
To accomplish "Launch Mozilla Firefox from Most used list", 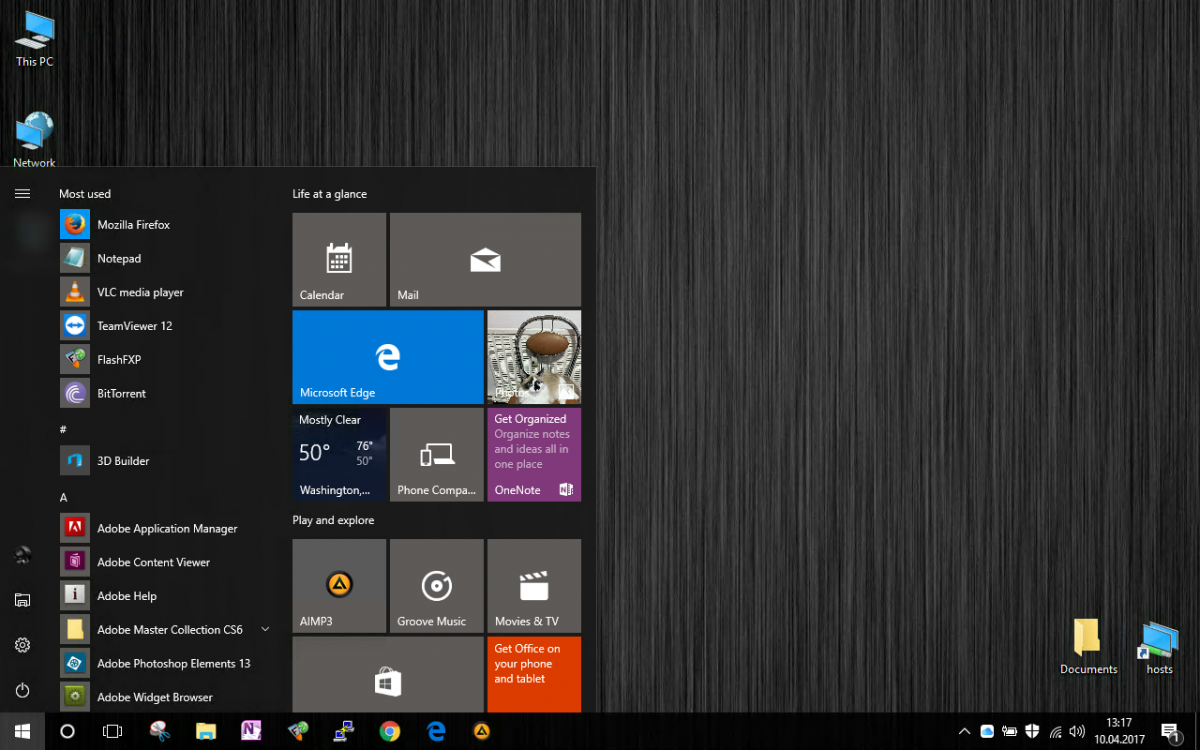I will [166, 225].
